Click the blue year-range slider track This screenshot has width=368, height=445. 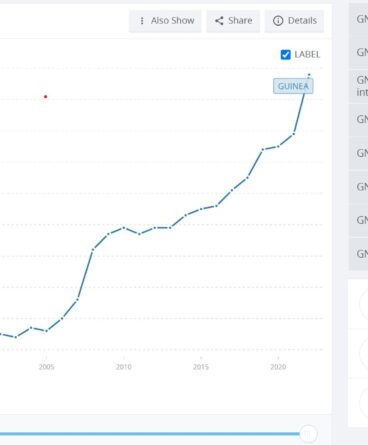pyautogui.click(x=150, y=434)
